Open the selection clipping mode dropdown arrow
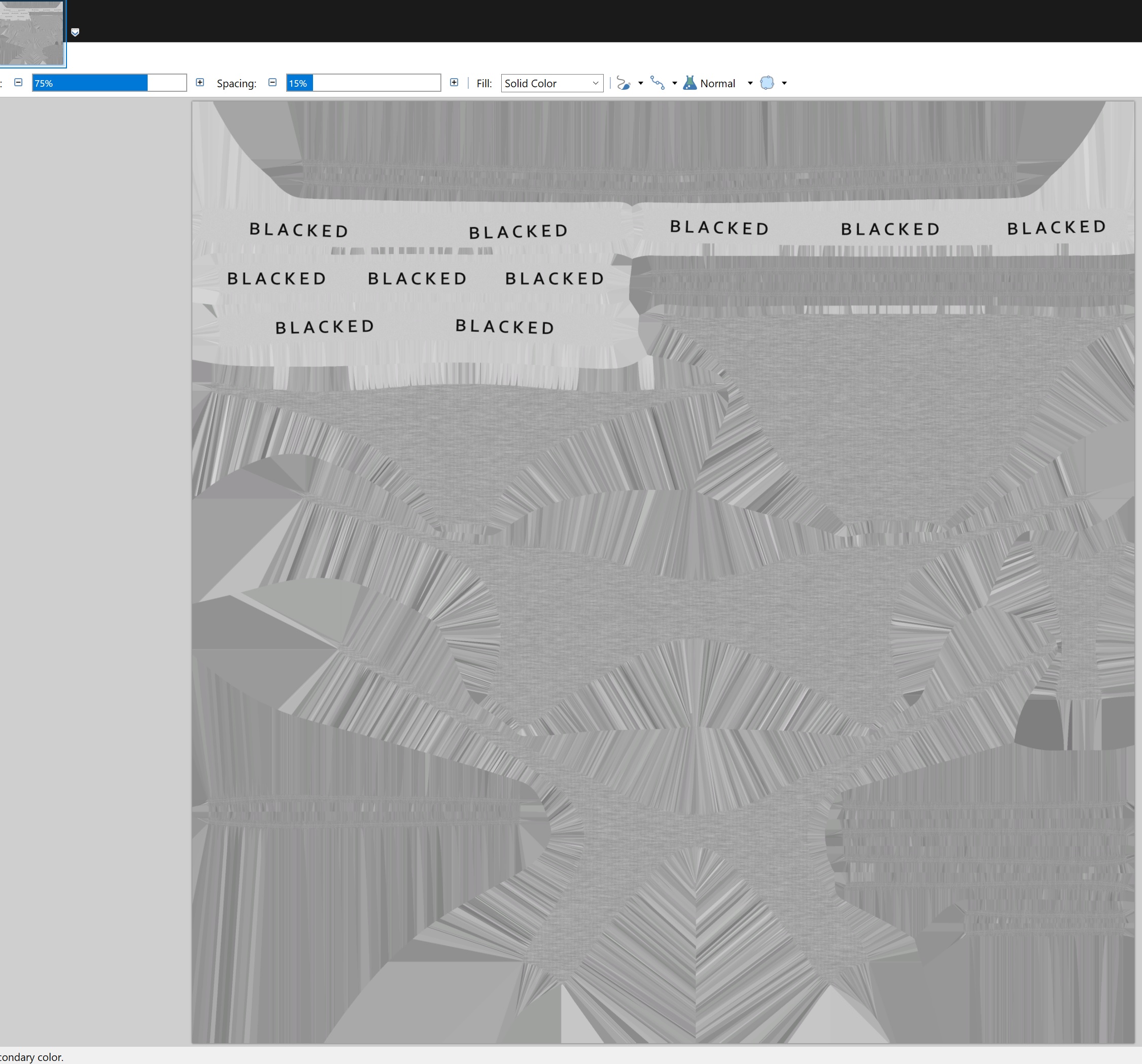 coord(784,83)
